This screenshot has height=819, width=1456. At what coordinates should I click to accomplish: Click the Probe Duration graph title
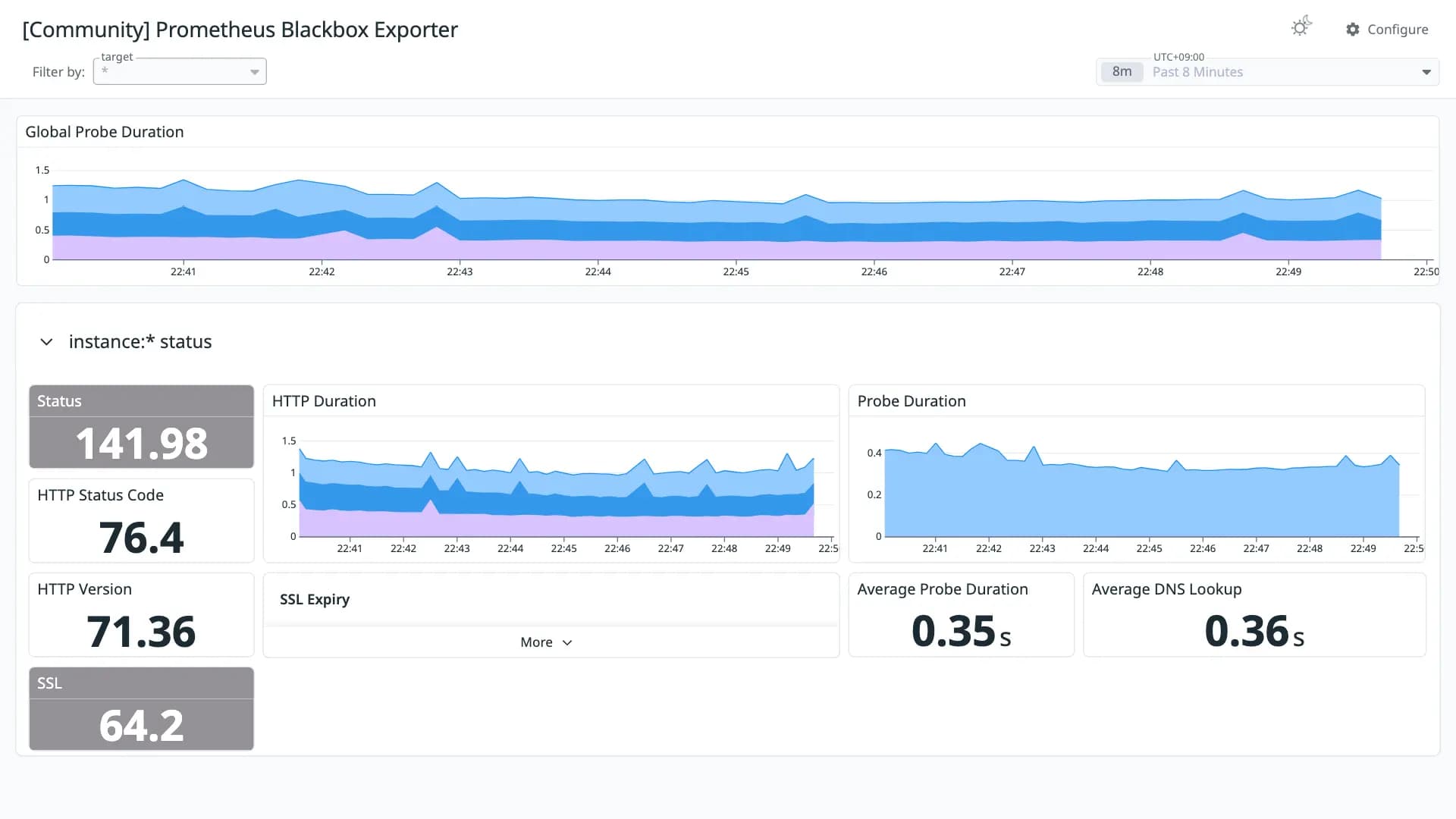point(912,401)
